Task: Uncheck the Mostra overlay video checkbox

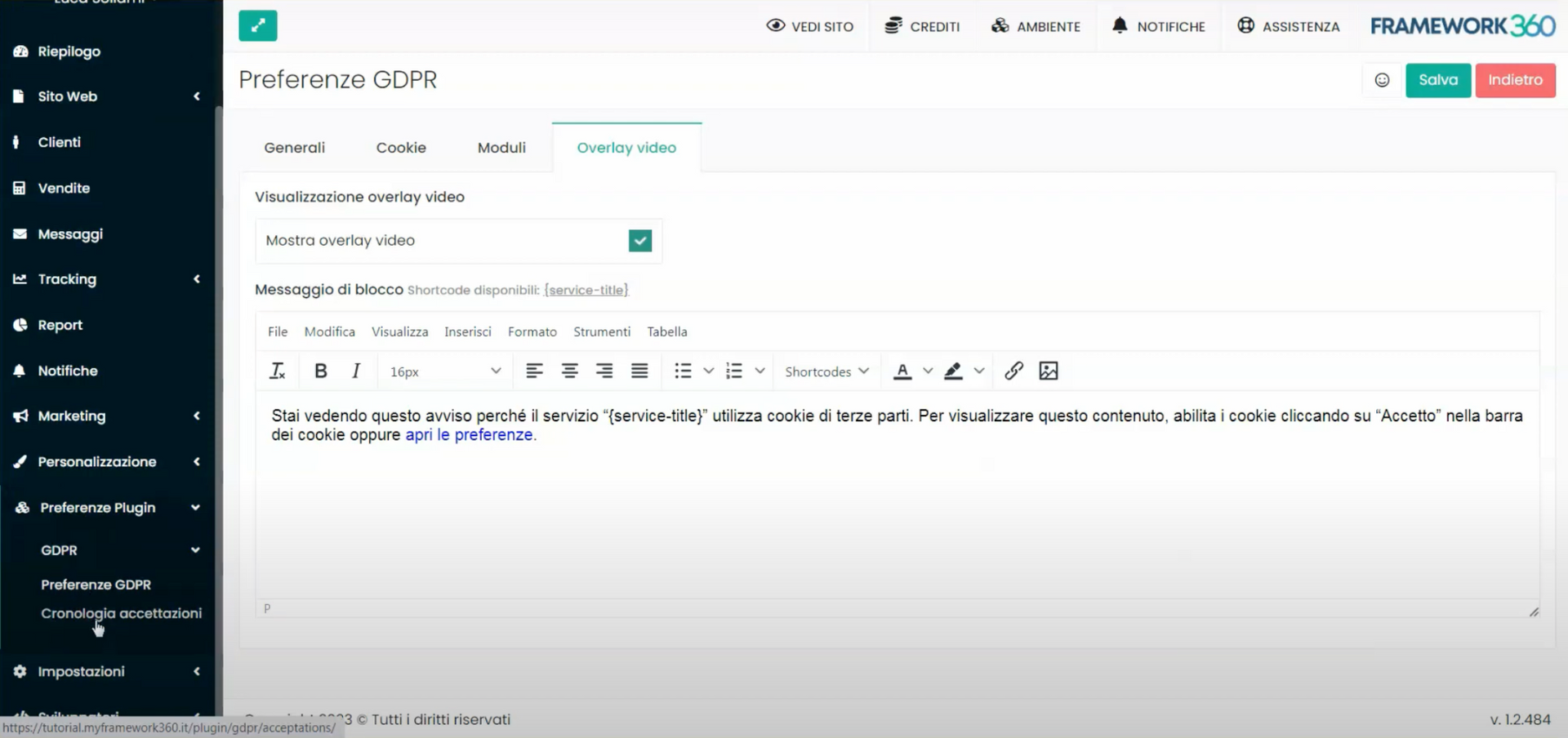Action: coord(640,241)
